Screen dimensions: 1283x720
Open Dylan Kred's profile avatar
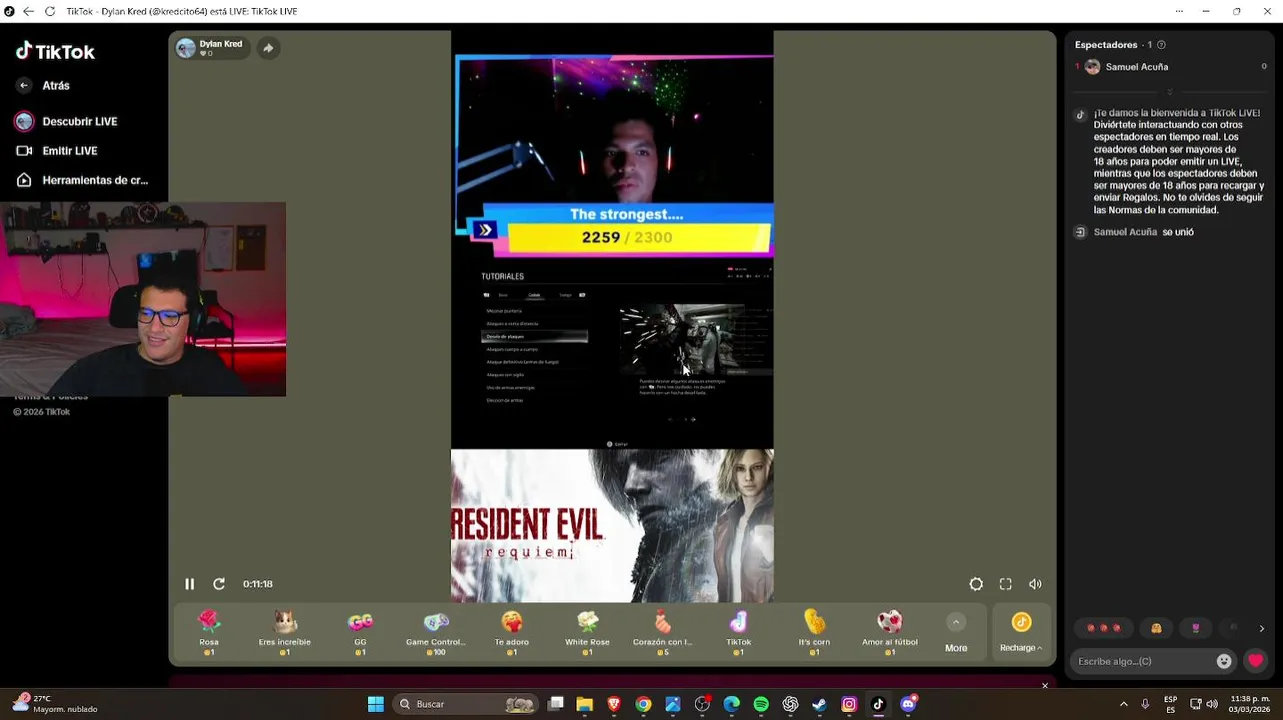186,48
